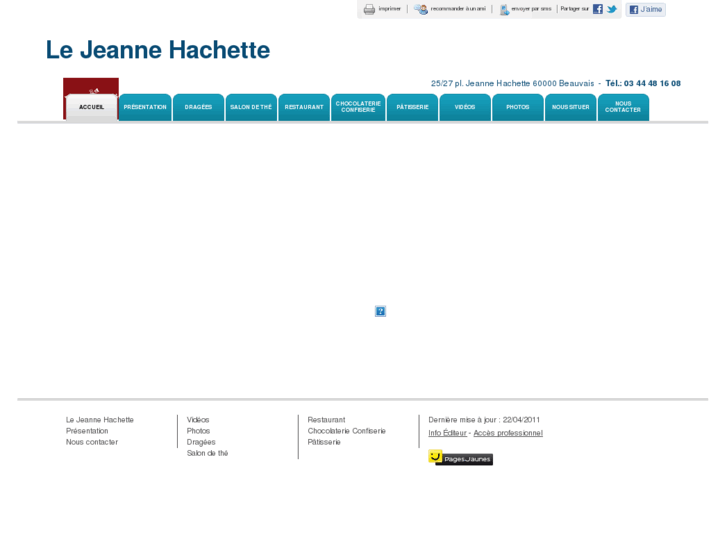The image size is (727, 545).
Task: Click envoyer par sms link
Action: click(531, 9)
